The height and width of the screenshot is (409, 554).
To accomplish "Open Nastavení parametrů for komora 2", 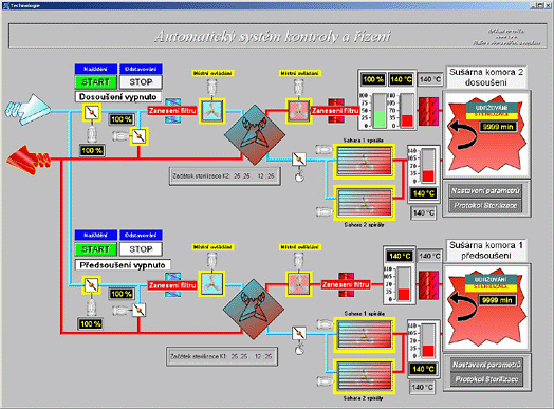I will tap(485, 191).
